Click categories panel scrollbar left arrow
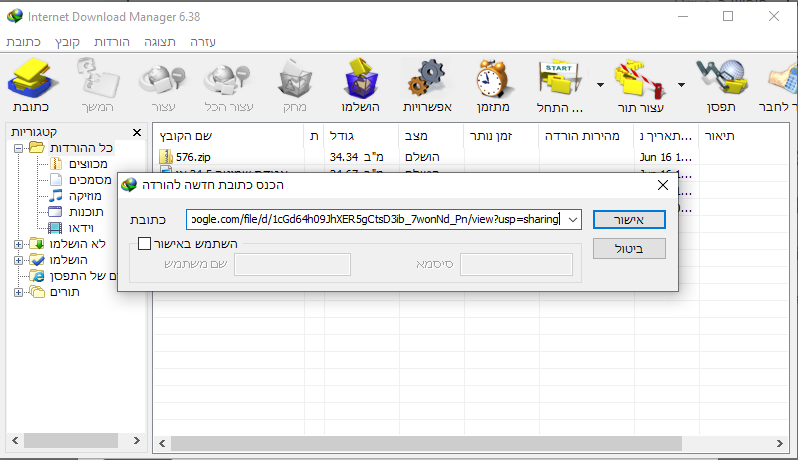 [15, 441]
